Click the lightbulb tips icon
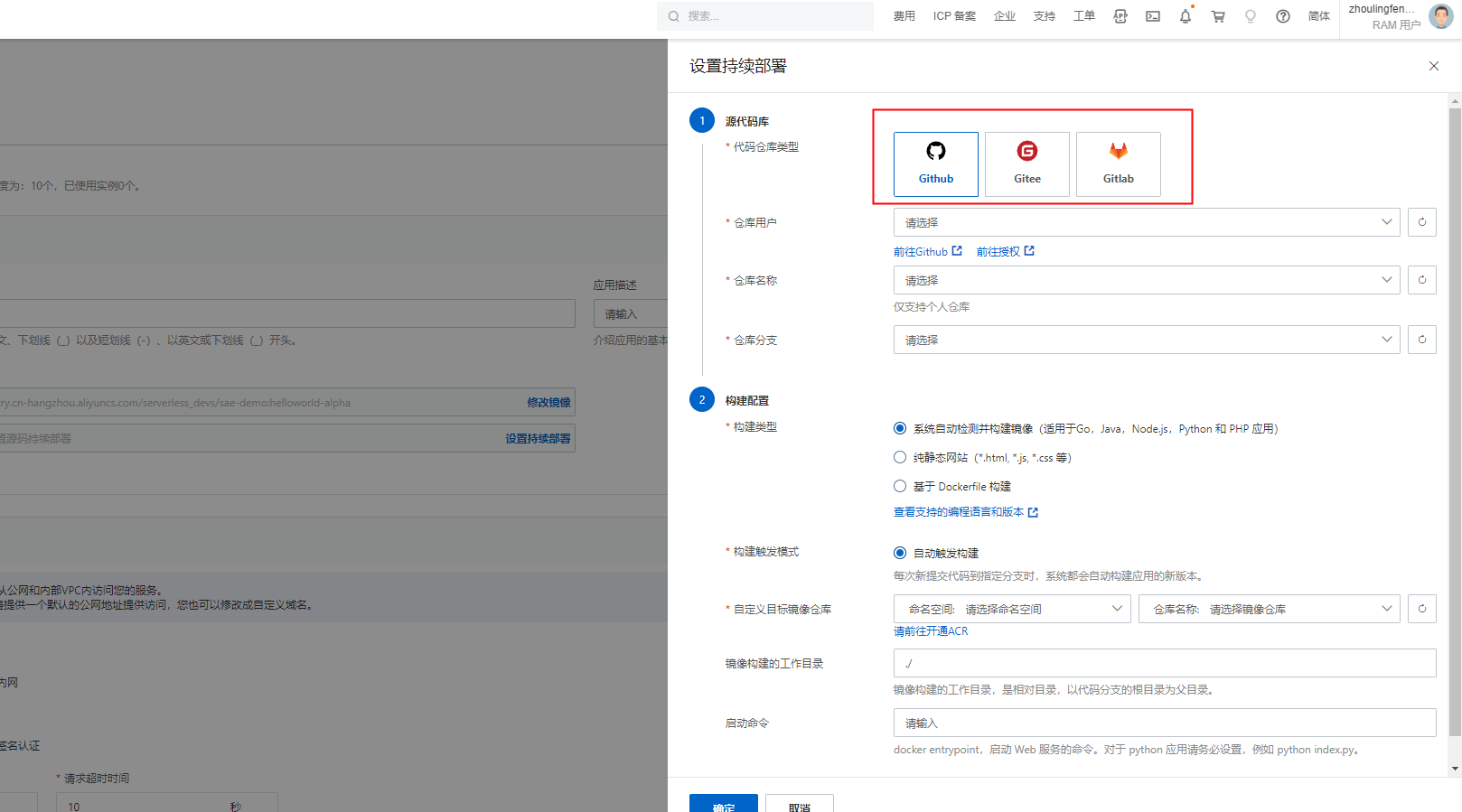Image resolution: width=1462 pixels, height=812 pixels. click(1251, 16)
